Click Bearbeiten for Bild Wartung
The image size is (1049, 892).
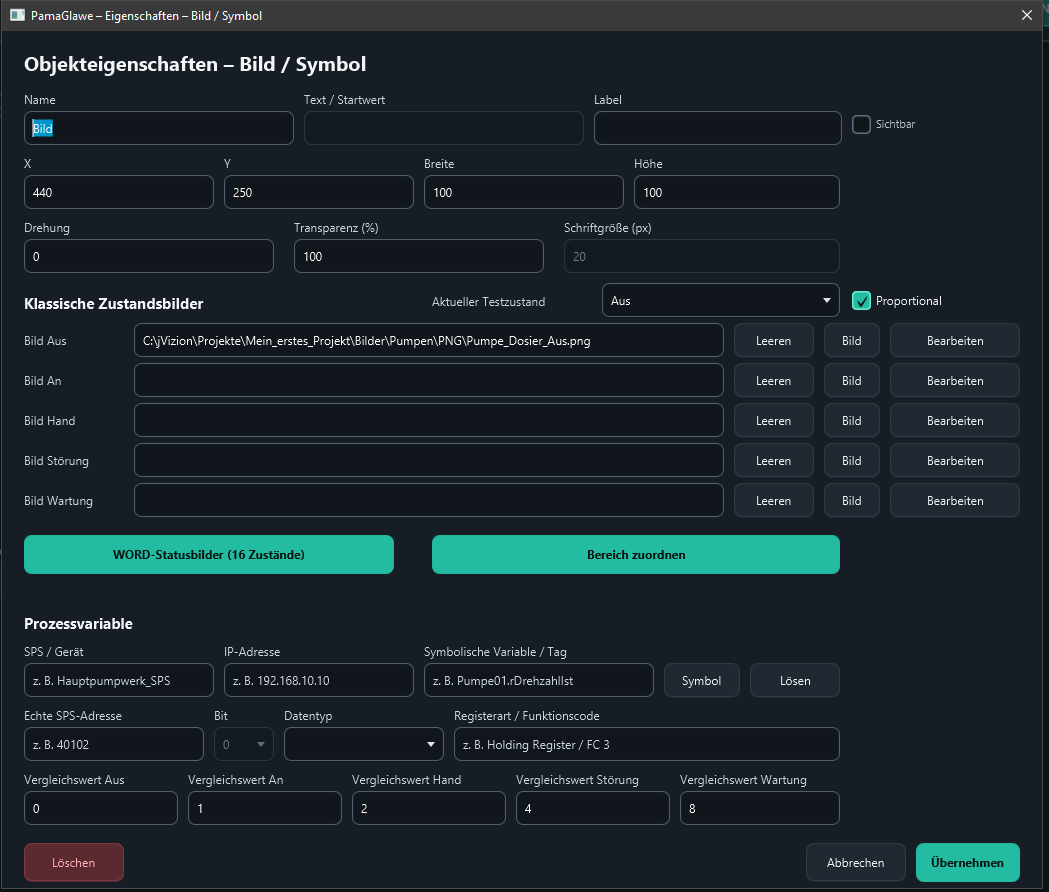point(955,501)
